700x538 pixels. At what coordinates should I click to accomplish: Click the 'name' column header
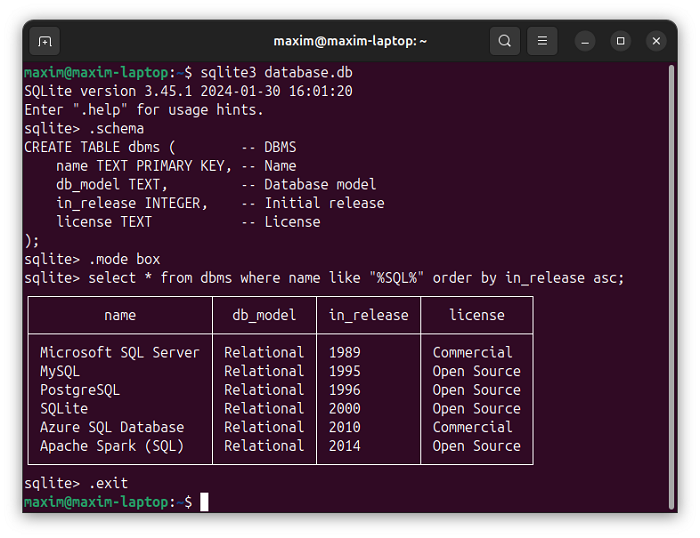click(x=120, y=315)
